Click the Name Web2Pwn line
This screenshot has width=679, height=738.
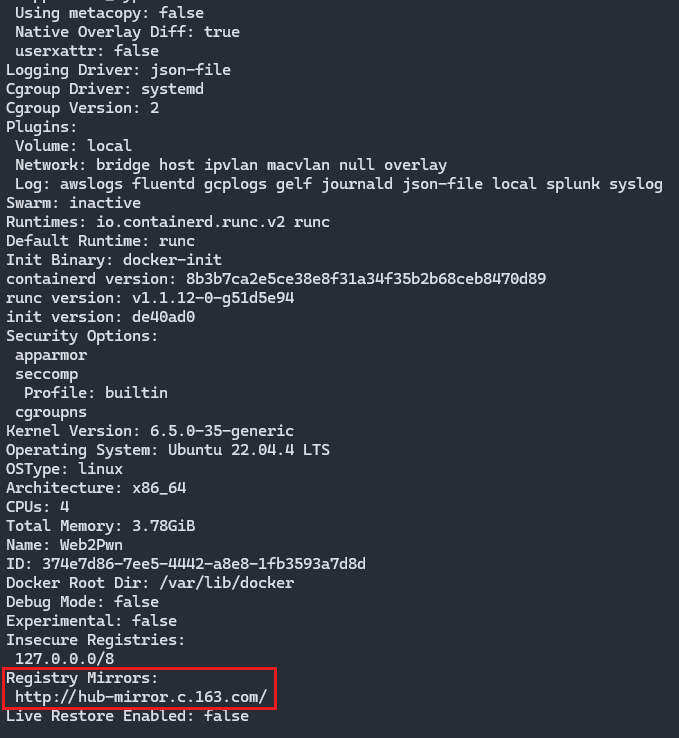pos(64,545)
